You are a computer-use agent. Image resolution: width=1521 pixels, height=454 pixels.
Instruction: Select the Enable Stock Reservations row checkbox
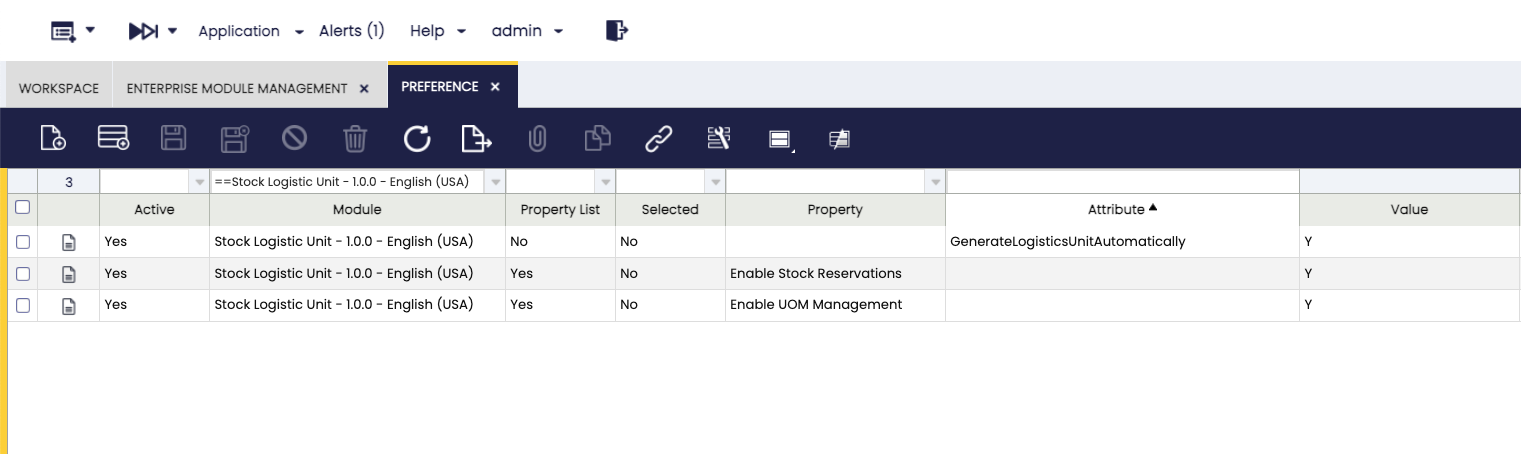click(x=23, y=274)
